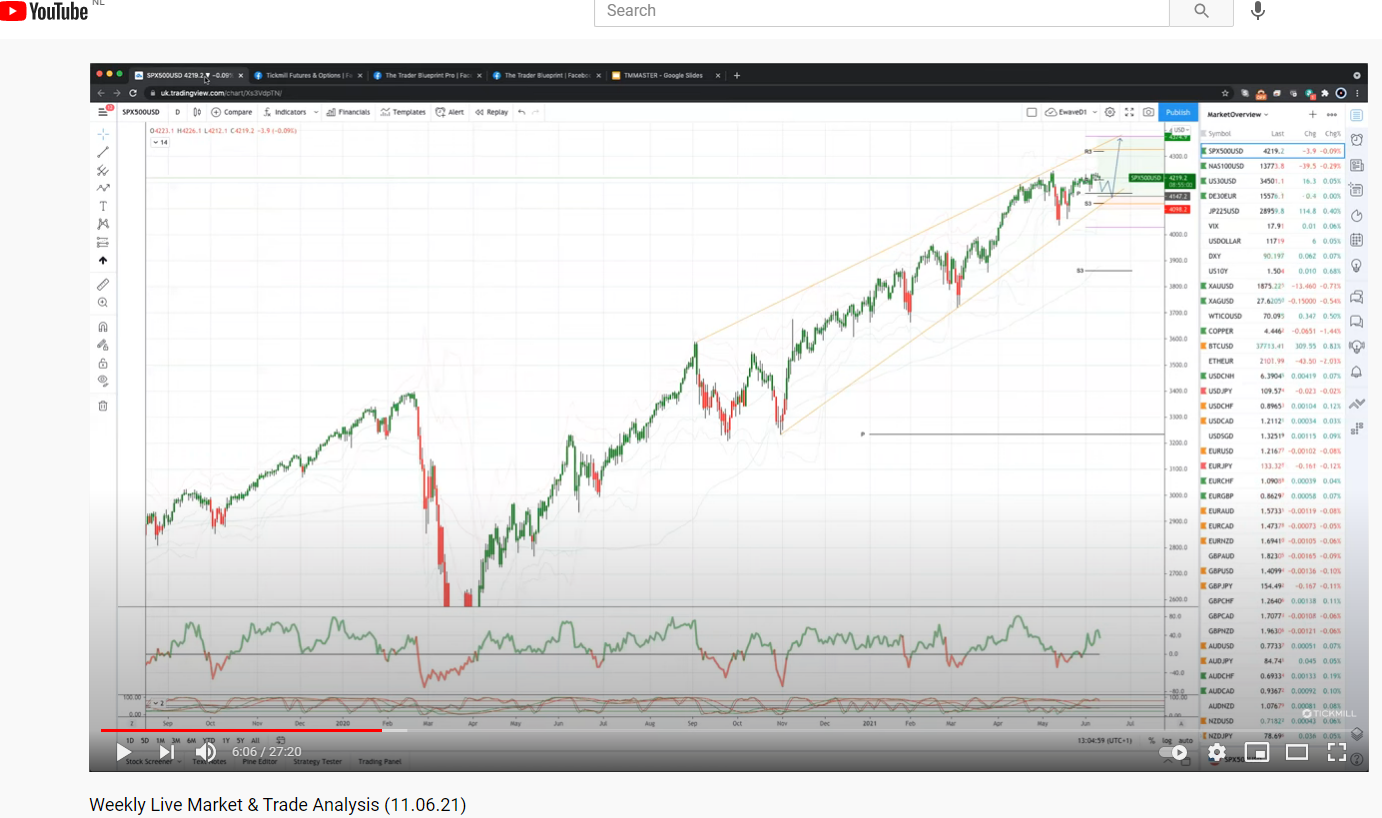Take chart snapshot camera icon
The width and height of the screenshot is (1382, 818).
[x=1148, y=112]
